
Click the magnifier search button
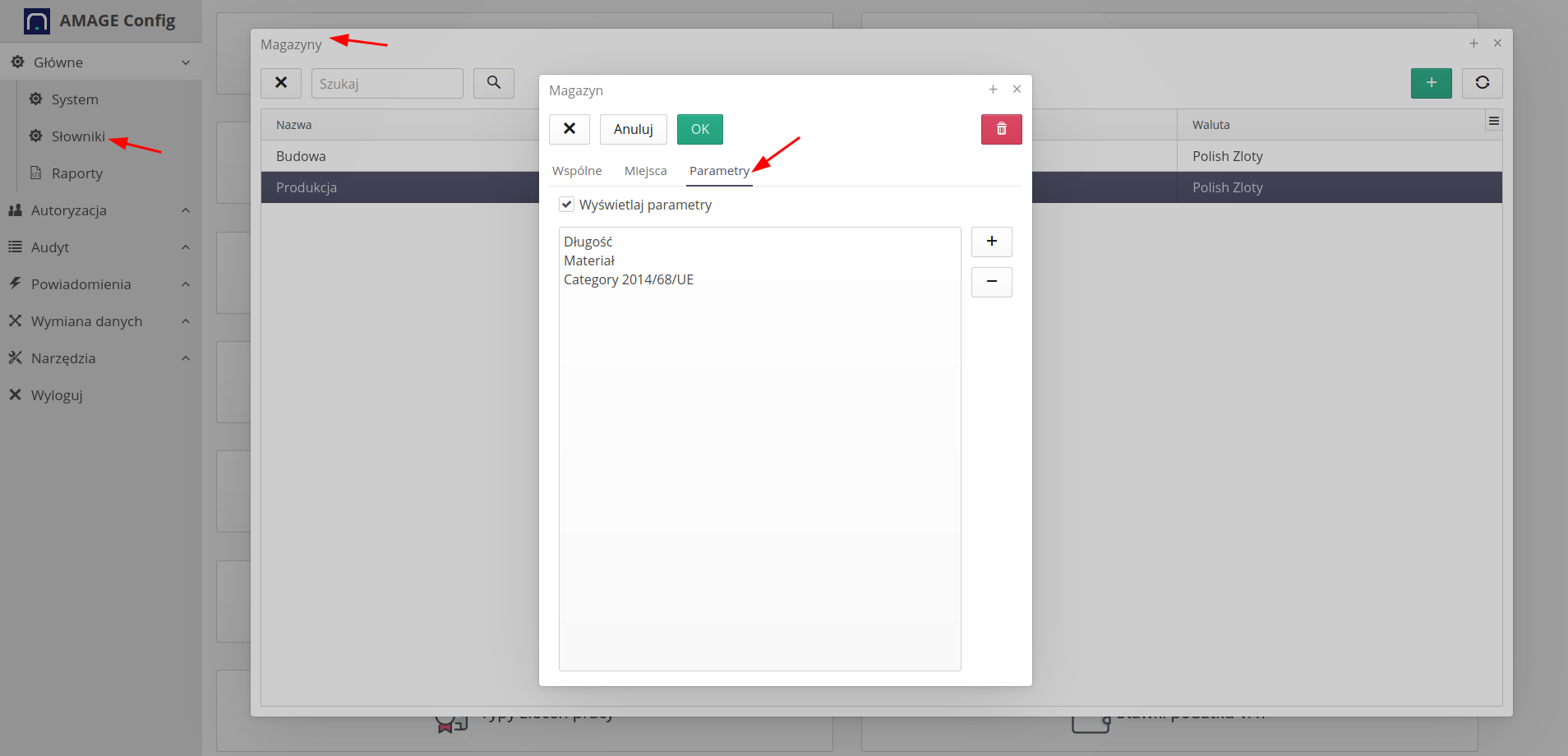[x=493, y=83]
